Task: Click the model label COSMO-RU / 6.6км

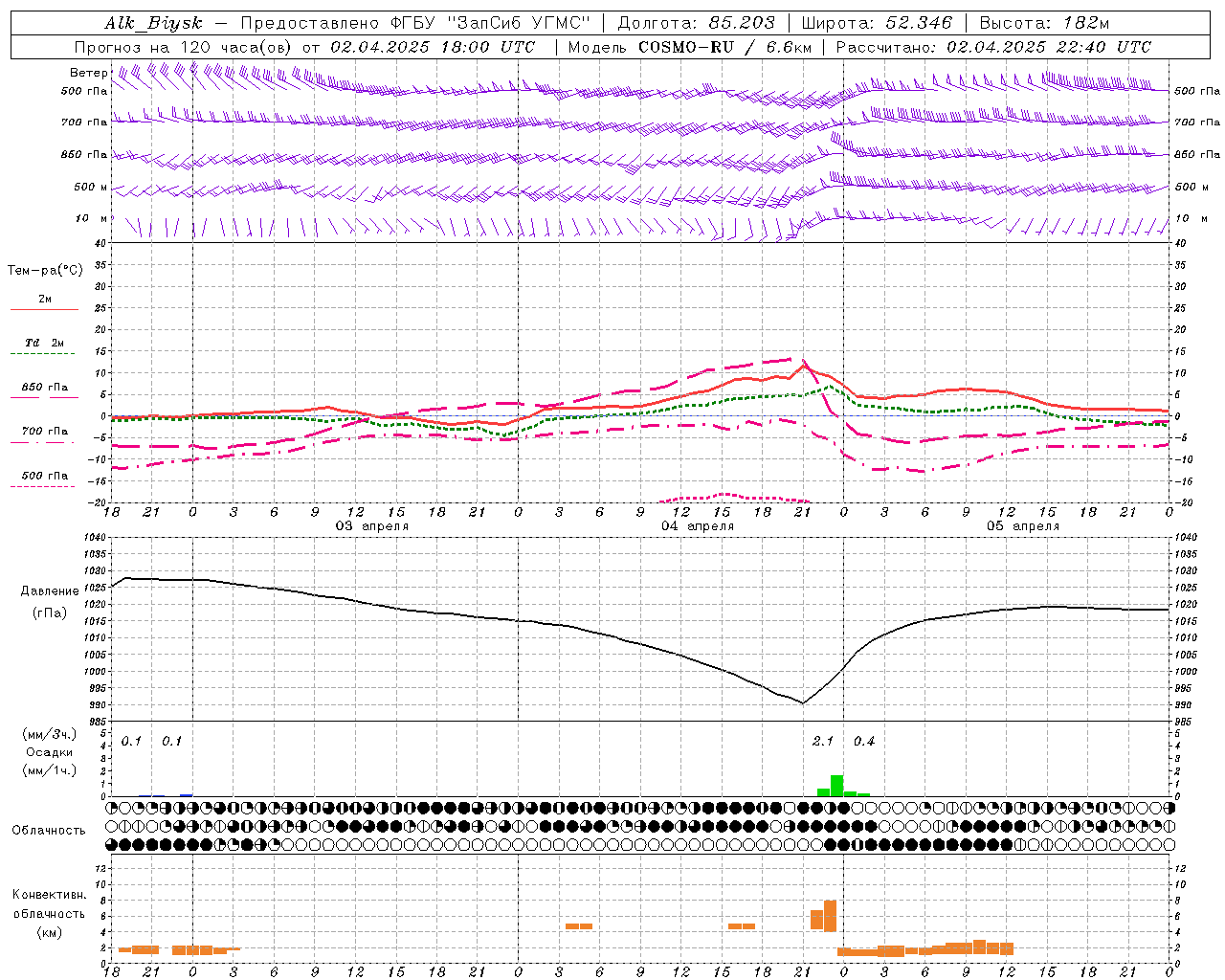Action: point(724,47)
